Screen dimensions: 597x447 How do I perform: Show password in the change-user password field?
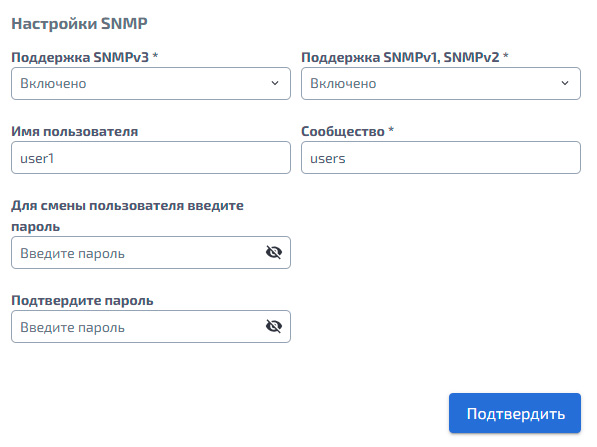274,252
